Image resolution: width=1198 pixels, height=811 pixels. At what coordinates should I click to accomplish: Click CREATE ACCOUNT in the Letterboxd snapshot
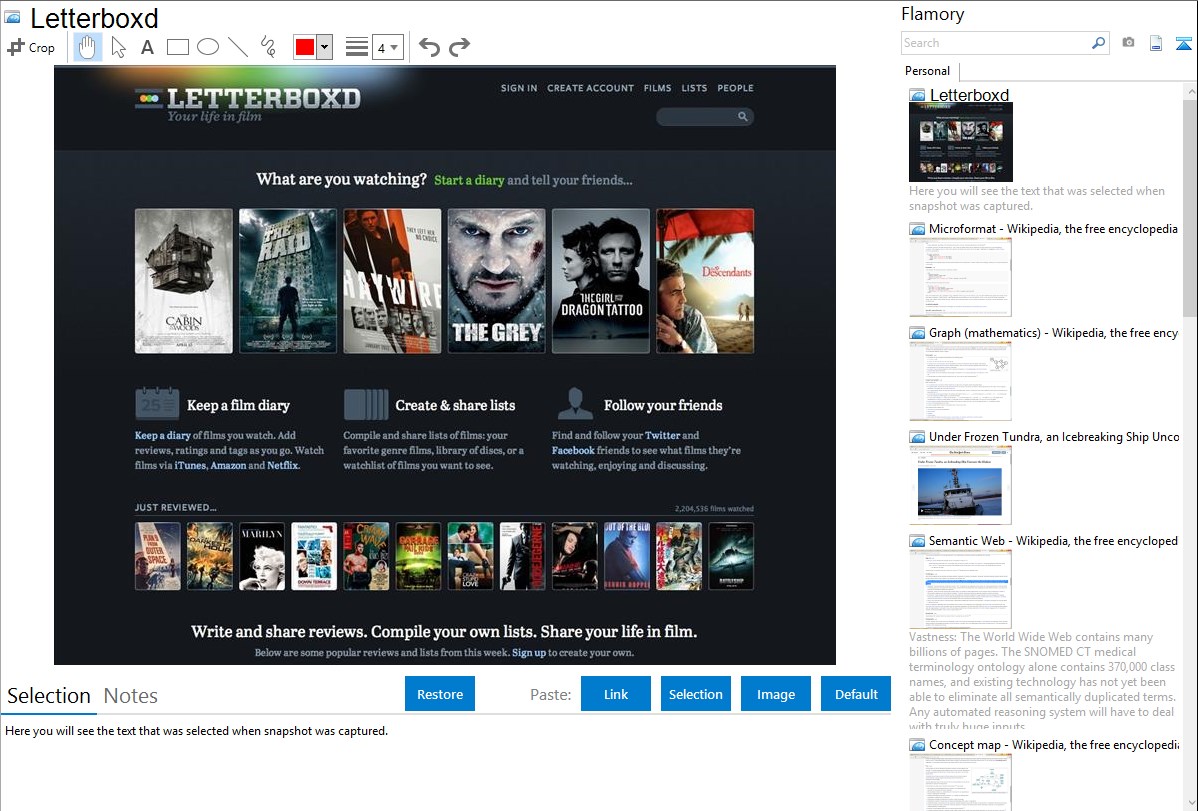(591, 88)
